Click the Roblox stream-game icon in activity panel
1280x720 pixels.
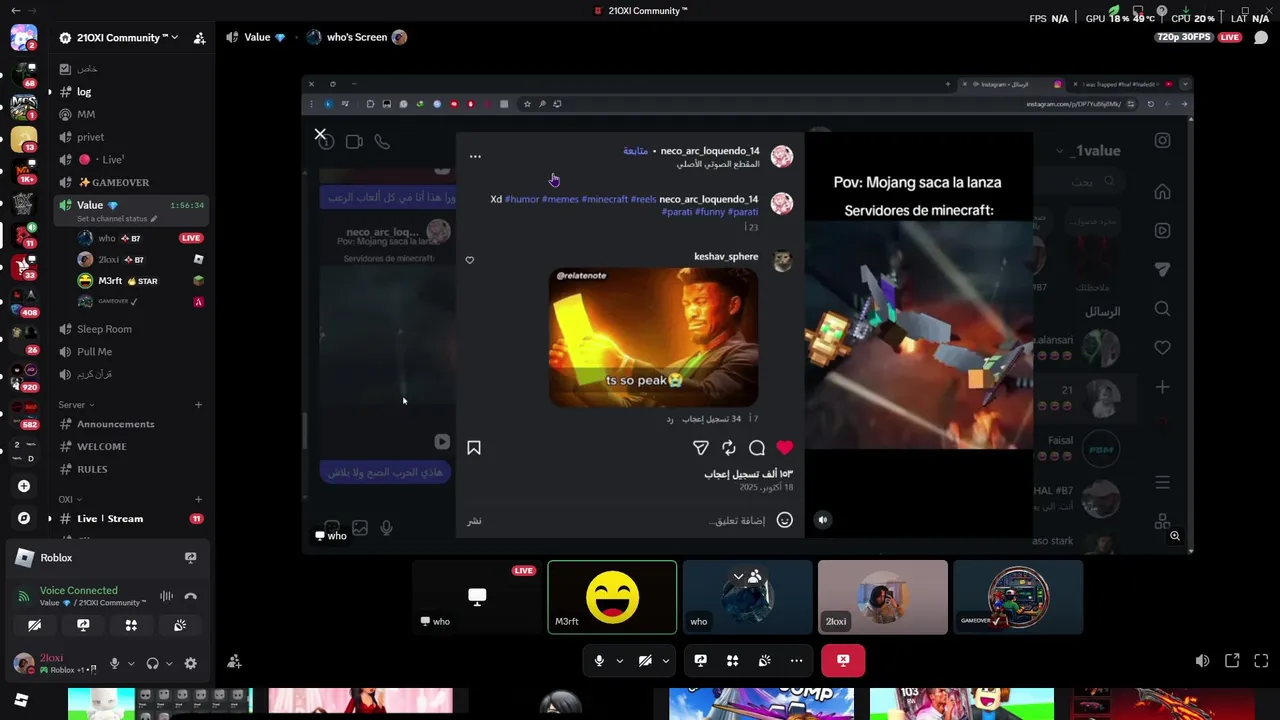pos(191,558)
